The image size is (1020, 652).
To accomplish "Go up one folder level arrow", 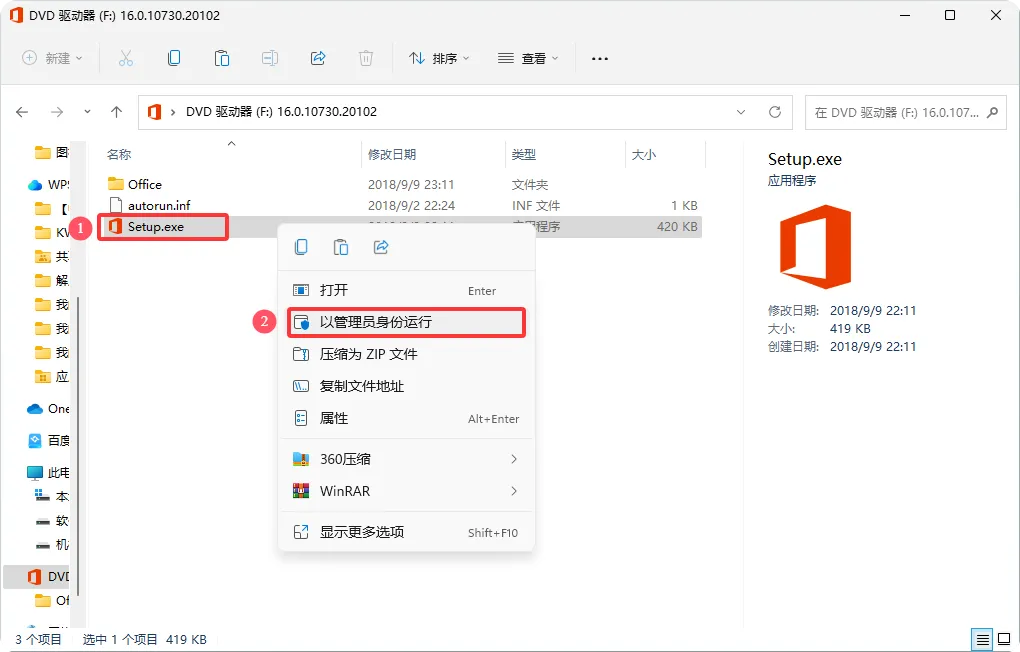I will [x=116, y=112].
